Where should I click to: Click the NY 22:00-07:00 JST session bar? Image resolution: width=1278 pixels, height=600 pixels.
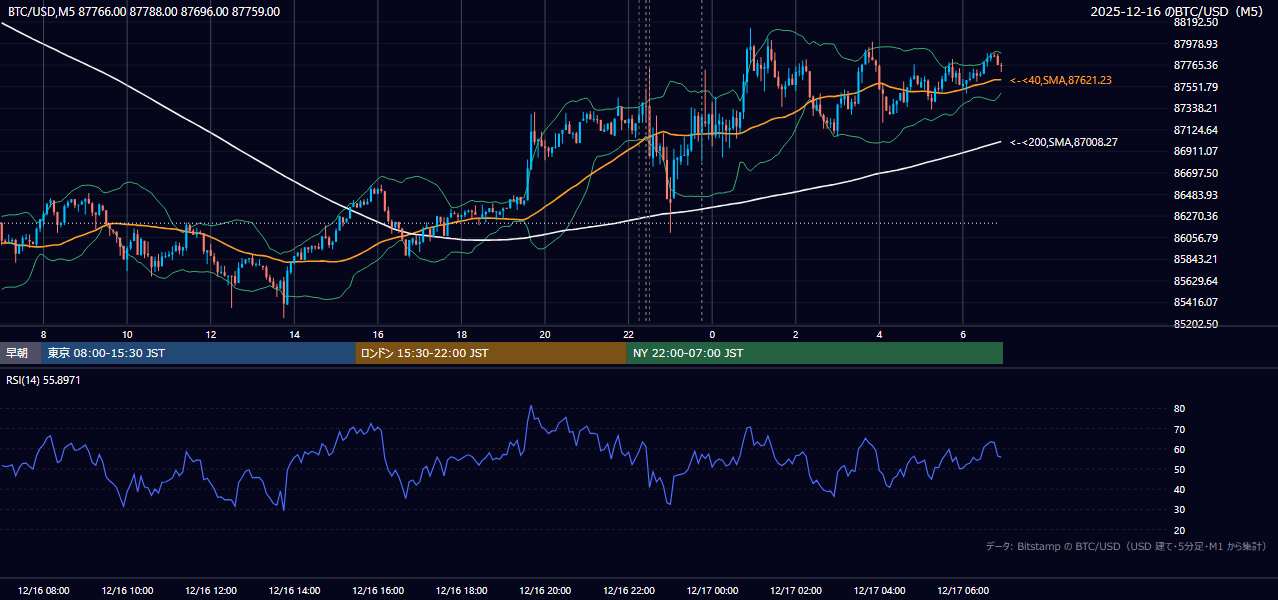(x=815, y=353)
